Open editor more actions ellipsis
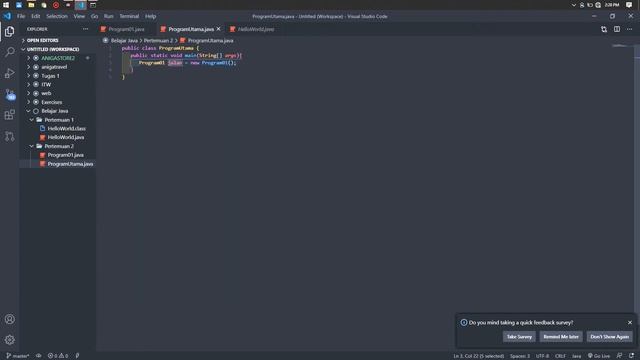The height and width of the screenshot is (360, 640). (x=629, y=29)
